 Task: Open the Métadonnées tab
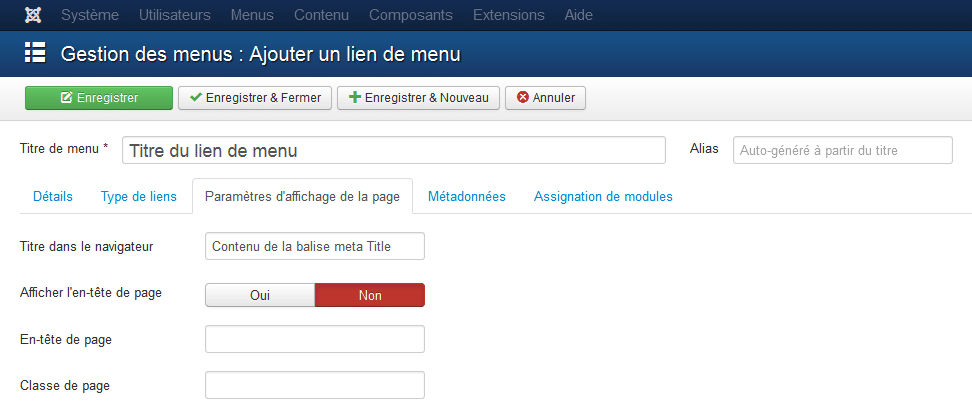466,197
